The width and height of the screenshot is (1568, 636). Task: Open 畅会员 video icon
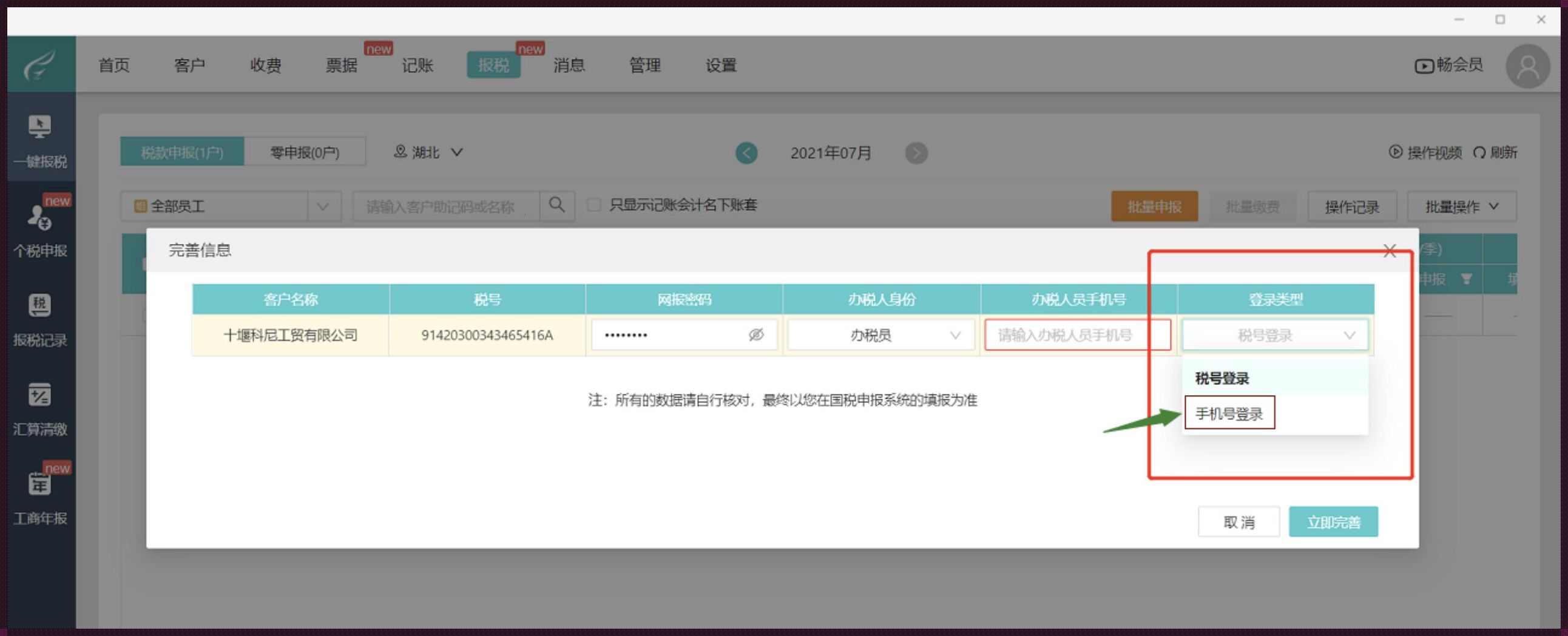[1424, 66]
